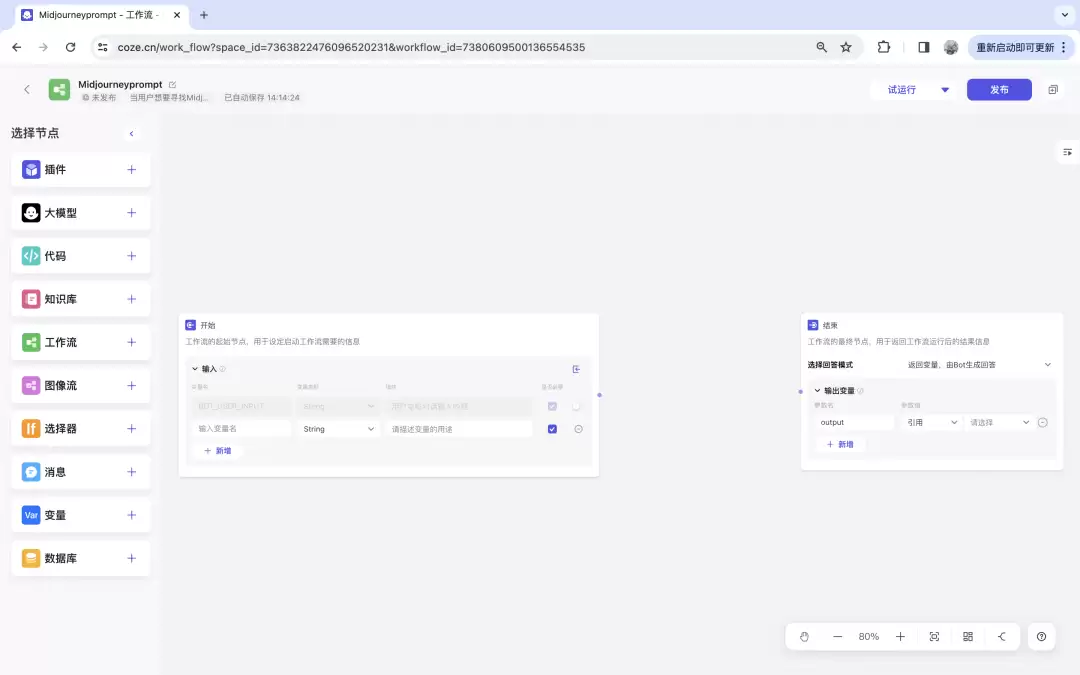The height and width of the screenshot is (675, 1080).
Task: Click 新增 in the 结束 node
Action: (x=840, y=444)
